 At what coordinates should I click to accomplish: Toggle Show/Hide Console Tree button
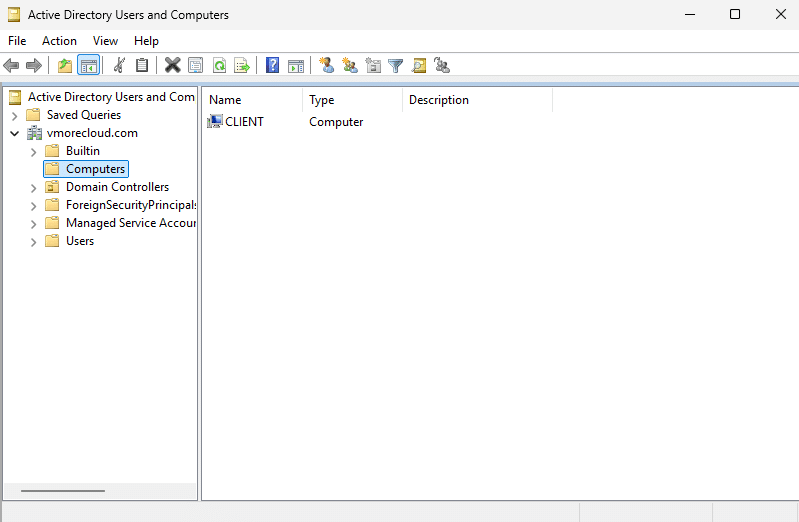tap(89, 65)
